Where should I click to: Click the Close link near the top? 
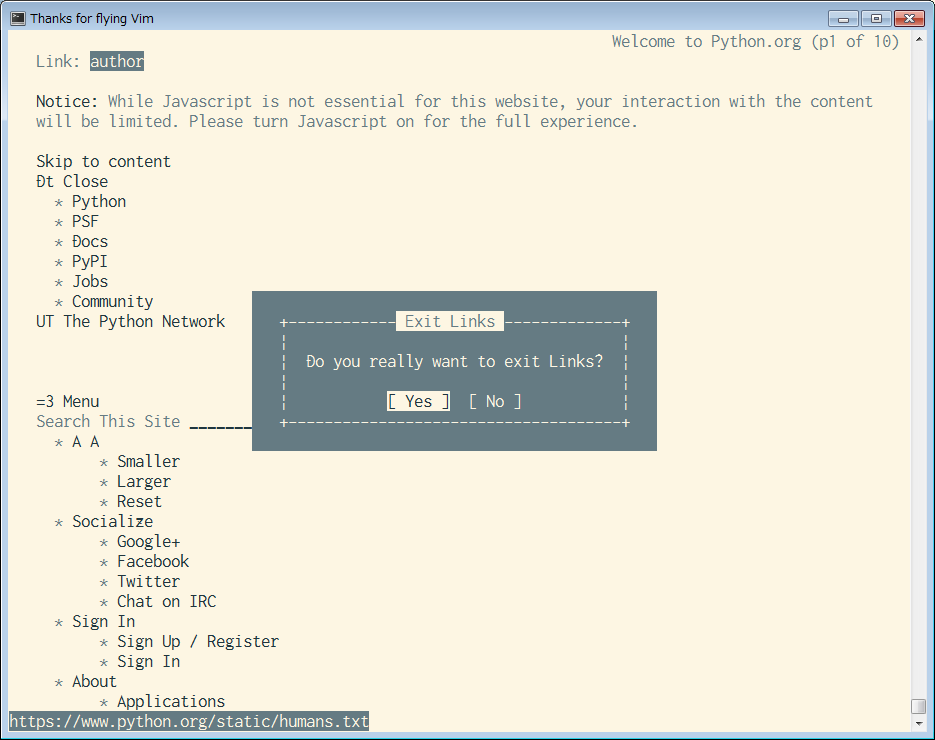(85, 181)
